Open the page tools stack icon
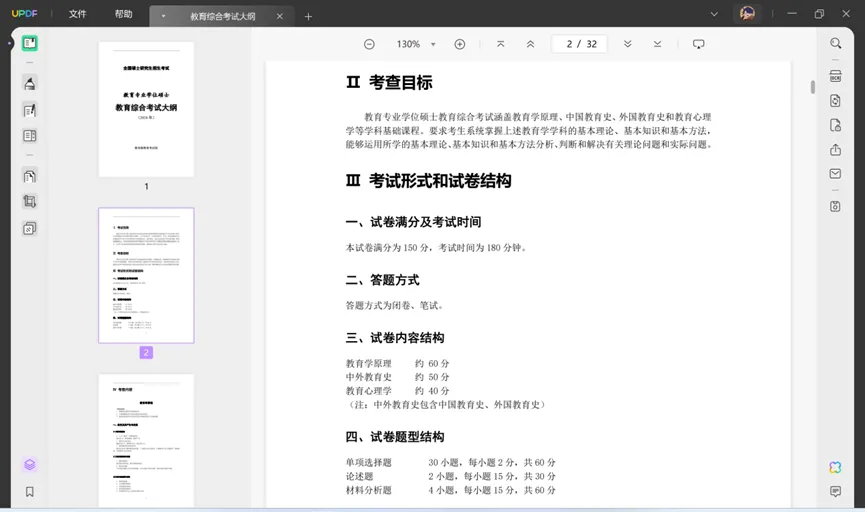Image resolution: width=865 pixels, height=512 pixels. tap(30, 228)
